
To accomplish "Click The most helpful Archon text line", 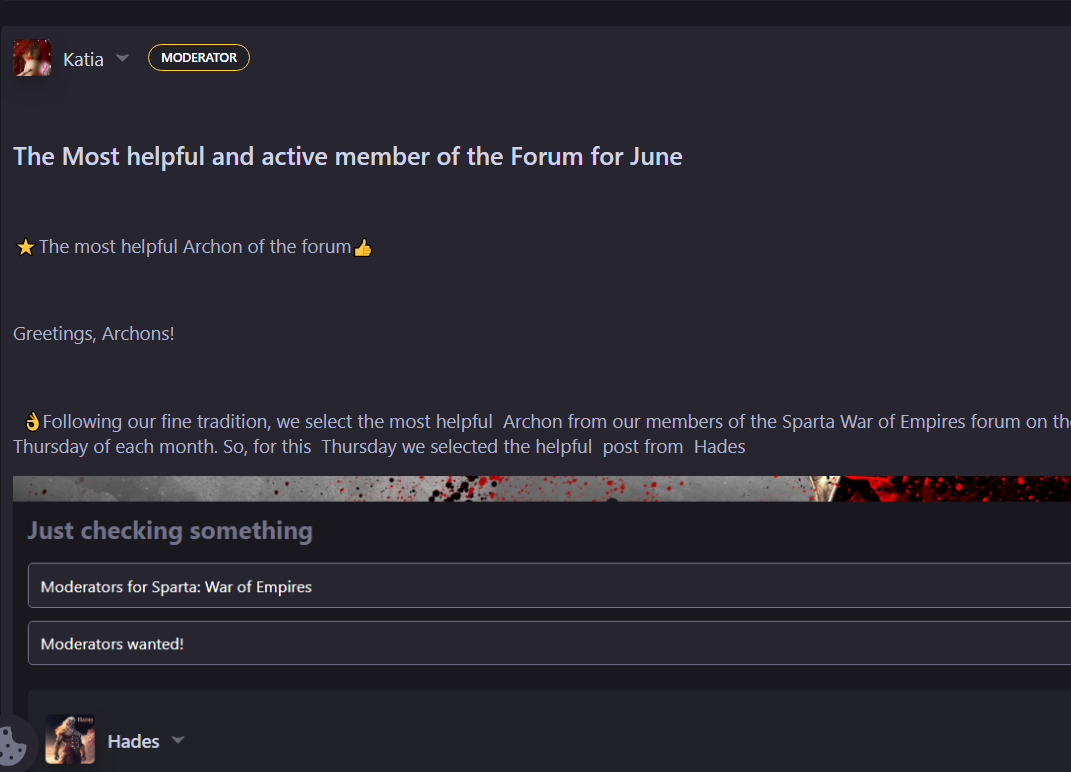I will click(195, 247).
